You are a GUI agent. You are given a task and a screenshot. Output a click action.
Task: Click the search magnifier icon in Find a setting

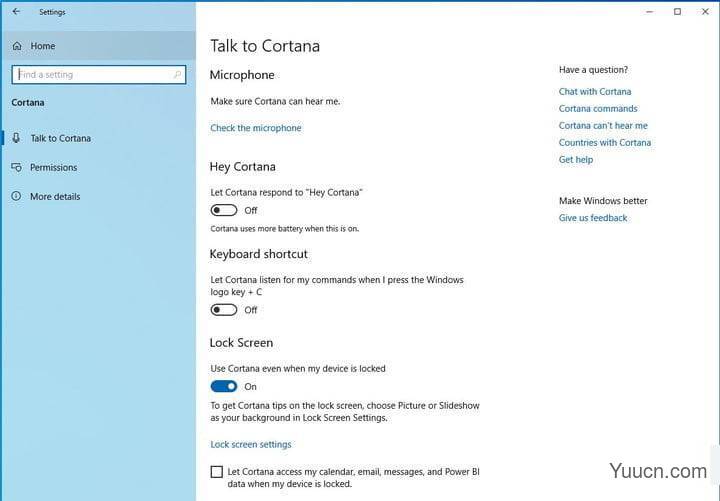[x=177, y=74]
